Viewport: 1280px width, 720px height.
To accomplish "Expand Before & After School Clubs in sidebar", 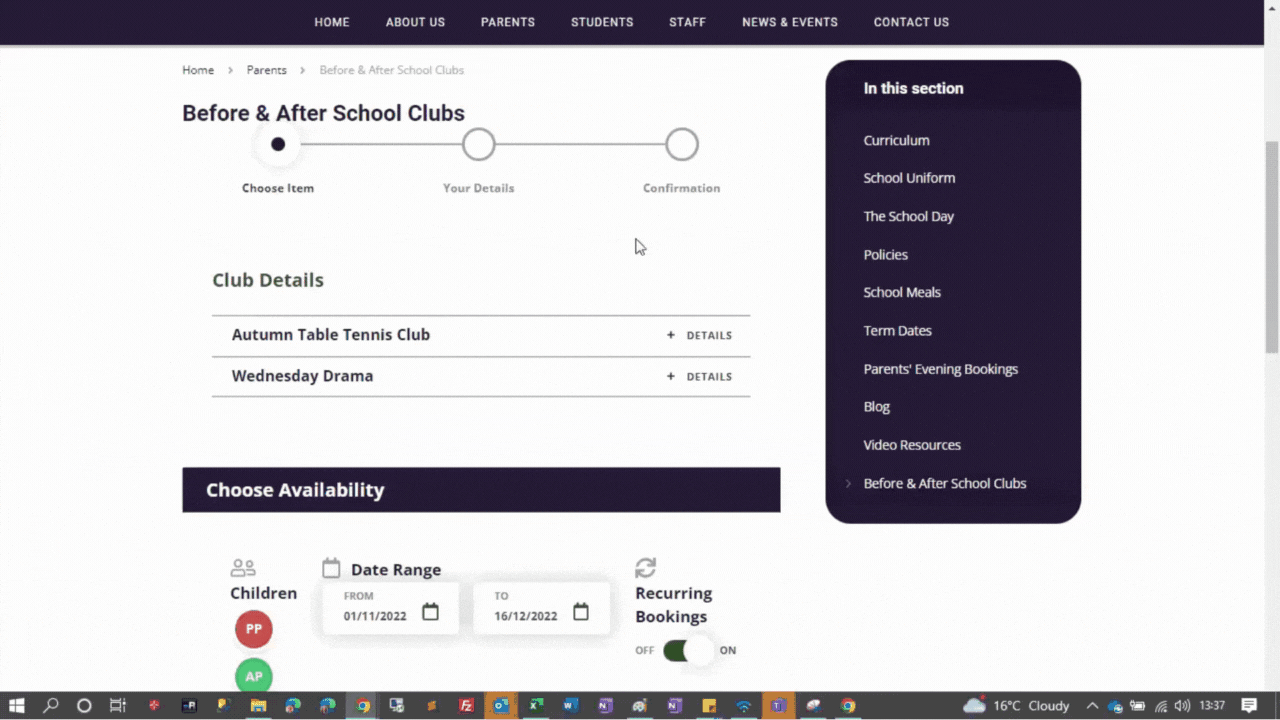I will coord(944,483).
